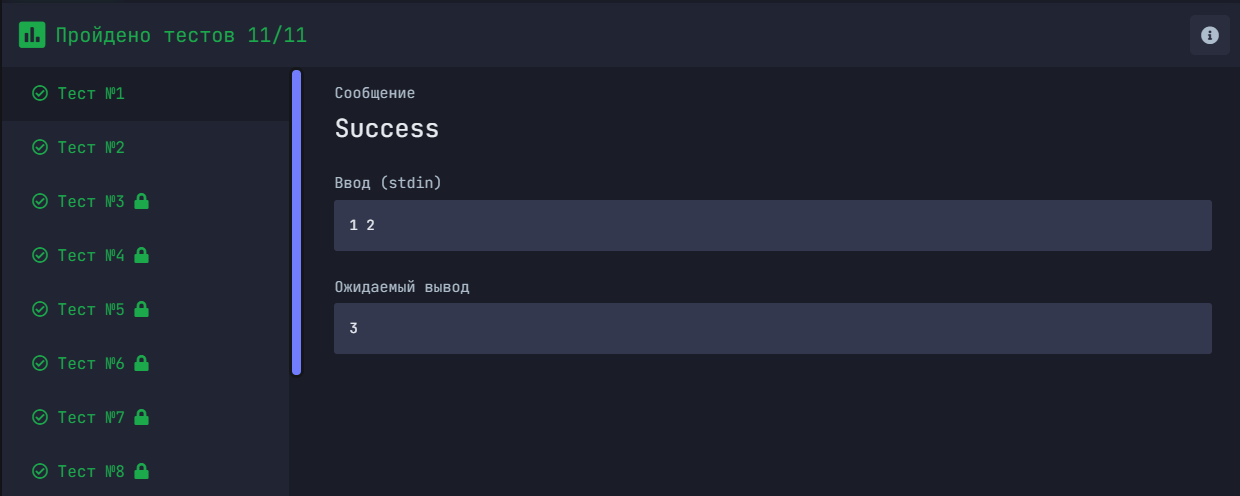This screenshot has width=1240, height=496.
Task: Open the Тест №8 entry
Action: 91,471
